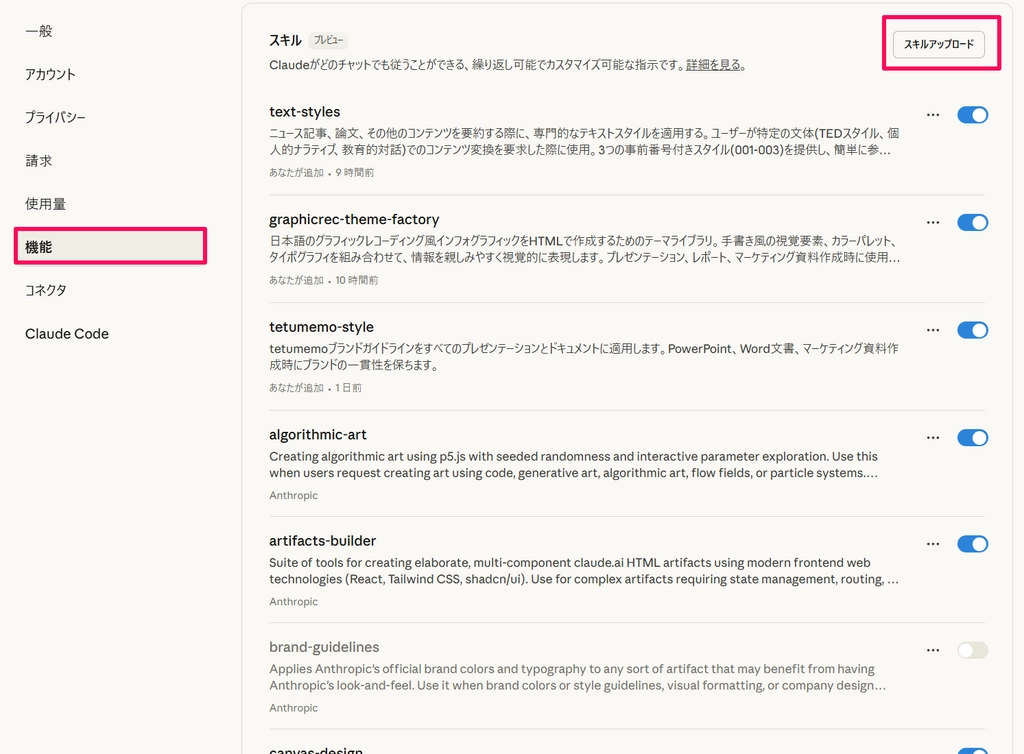The height and width of the screenshot is (754, 1024).
Task: Click the artifacts-builder skill title
Action: click(x=322, y=541)
